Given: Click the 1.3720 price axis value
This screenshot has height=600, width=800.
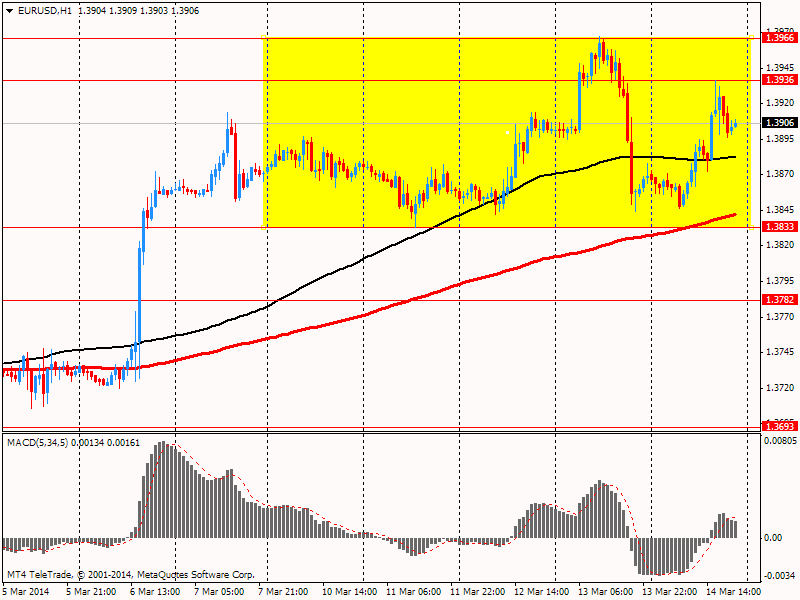Looking at the screenshot, I should [780, 388].
